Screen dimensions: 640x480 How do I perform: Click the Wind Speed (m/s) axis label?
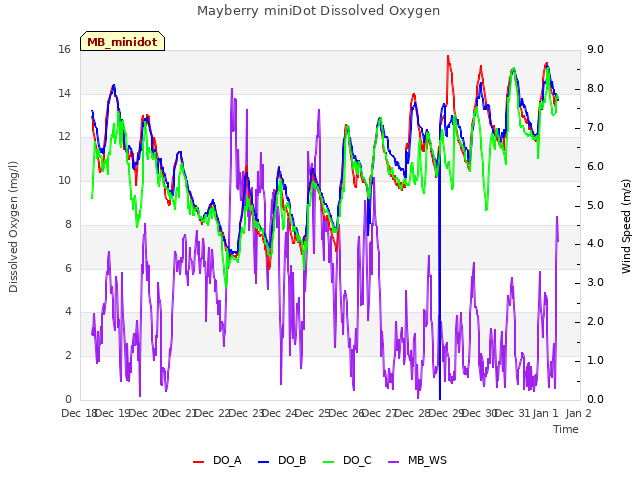626,226
